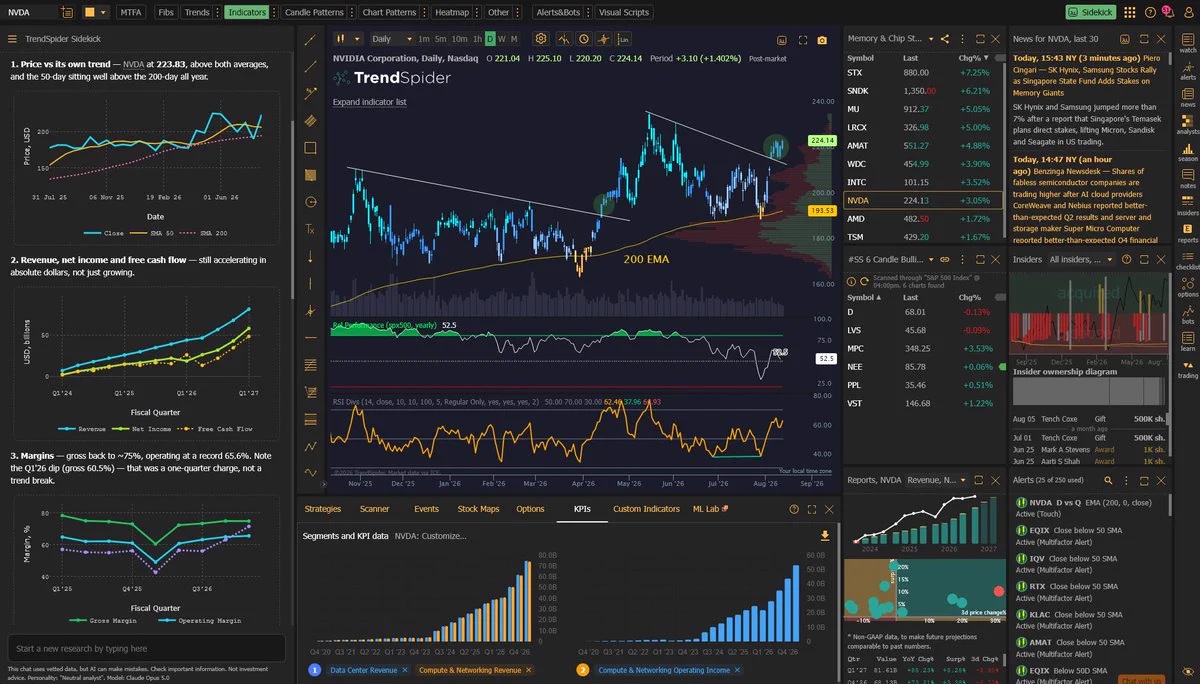Open the notes sidebar icon
This screenshot has width=1200, height=684.
tap(1187, 177)
